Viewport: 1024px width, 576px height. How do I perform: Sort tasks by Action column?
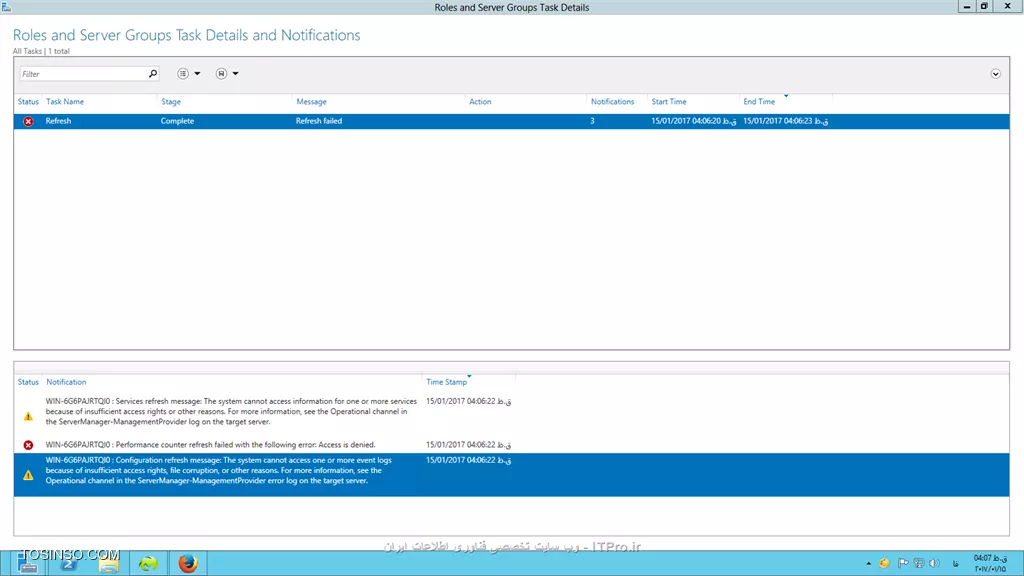tap(480, 102)
